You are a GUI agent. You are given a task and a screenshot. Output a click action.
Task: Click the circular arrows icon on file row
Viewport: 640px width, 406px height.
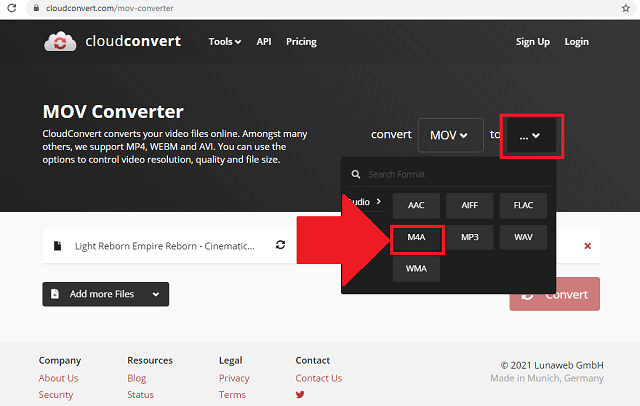280,245
